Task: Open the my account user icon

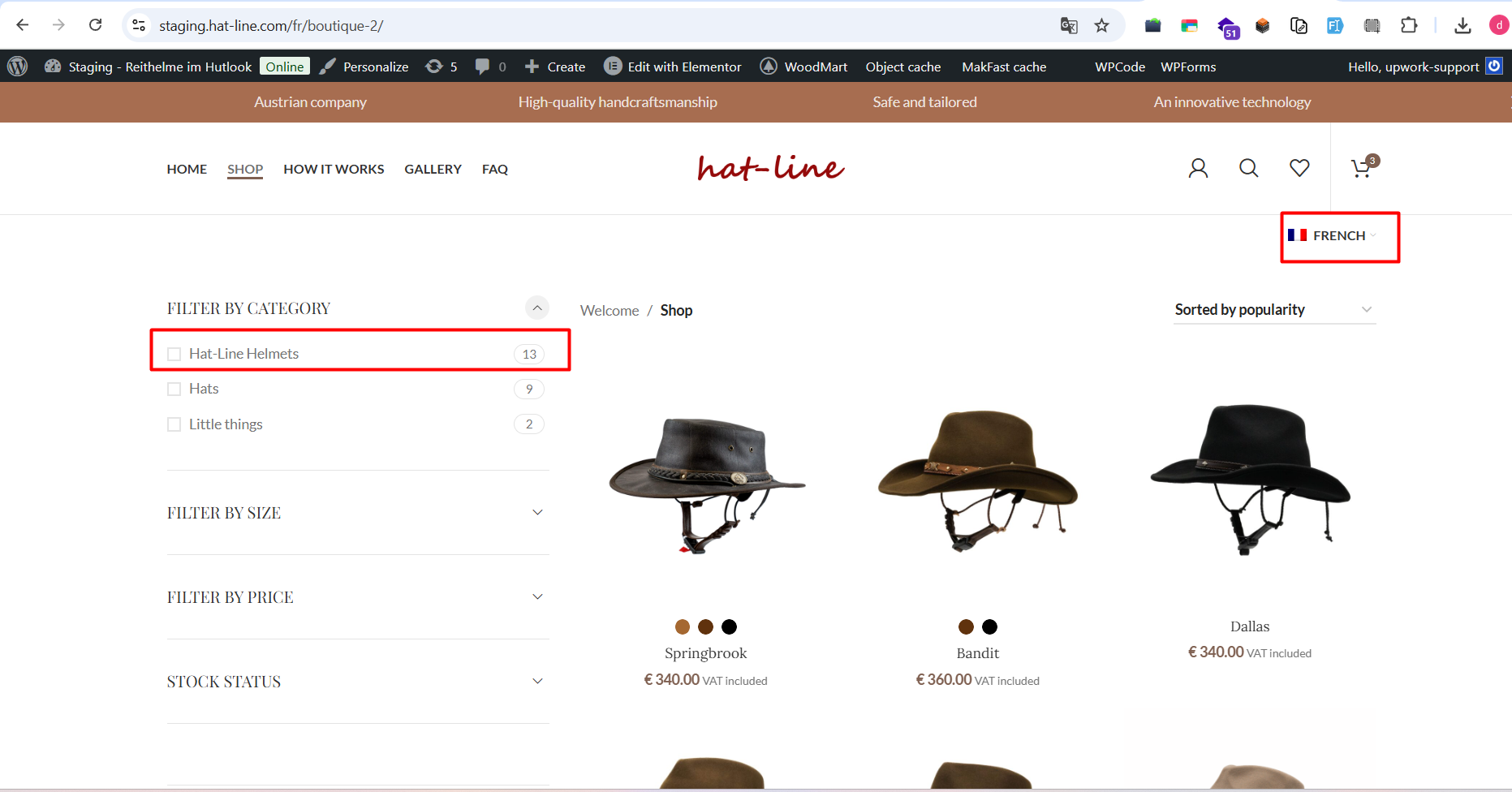Action: point(1198,168)
